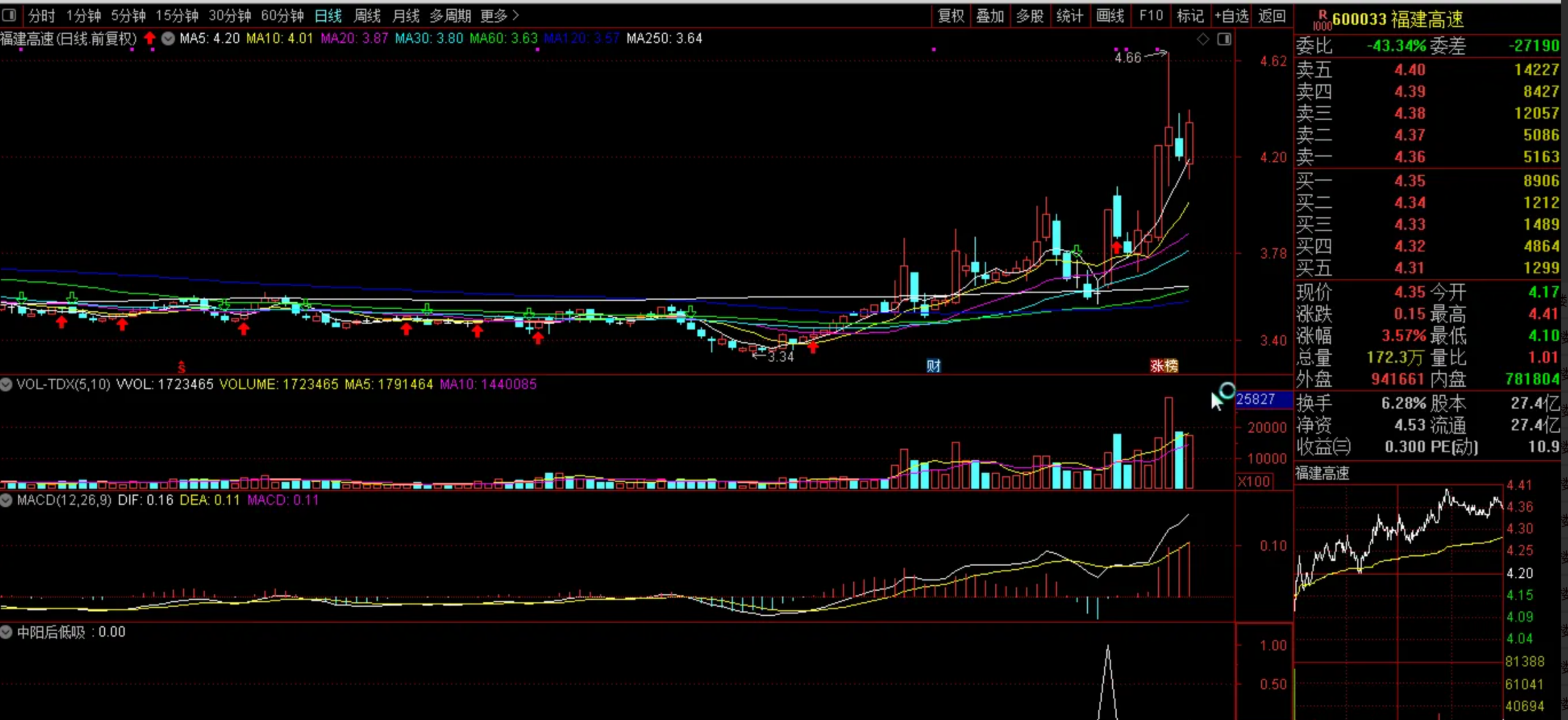Expand the MACD indicator dropdown
1568x720 pixels.
pos(6,500)
